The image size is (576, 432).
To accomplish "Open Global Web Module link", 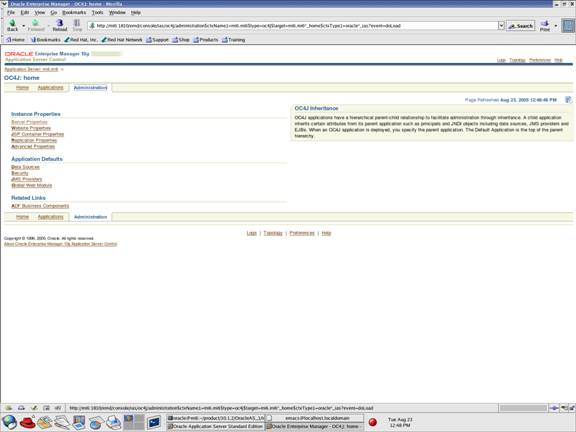I will point(32,186).
